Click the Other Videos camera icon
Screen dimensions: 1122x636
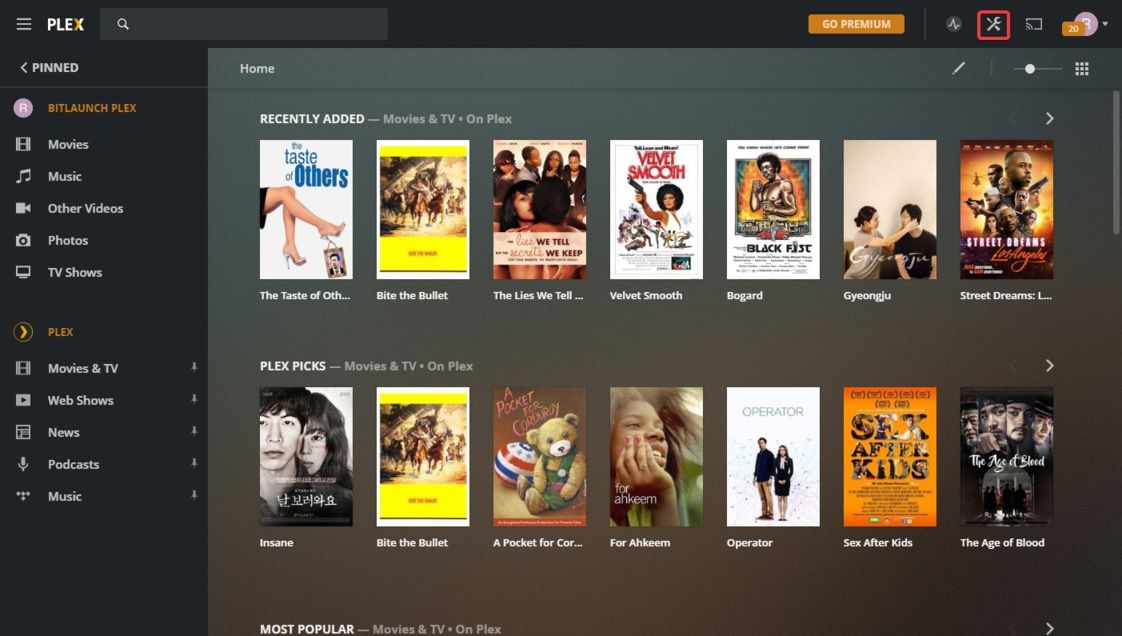23,208
